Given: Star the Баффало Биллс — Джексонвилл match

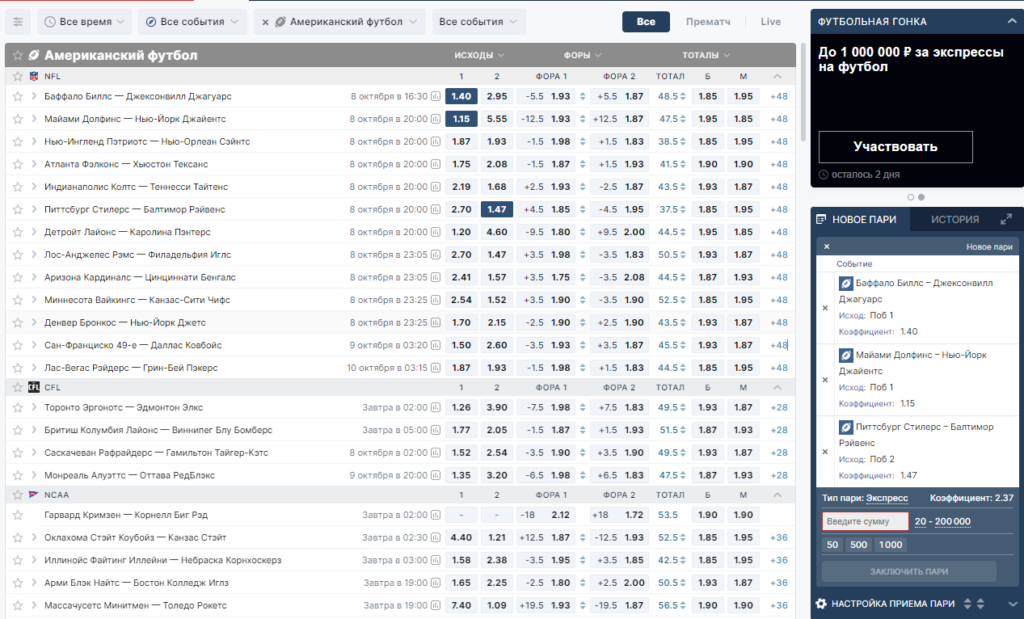Looking at the screenshot, I should (x=18, y=97).
